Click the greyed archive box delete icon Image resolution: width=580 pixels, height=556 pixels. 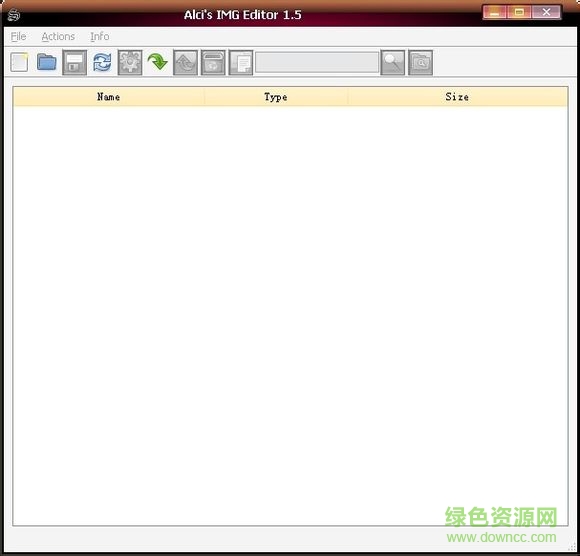(x=213, y=62)
